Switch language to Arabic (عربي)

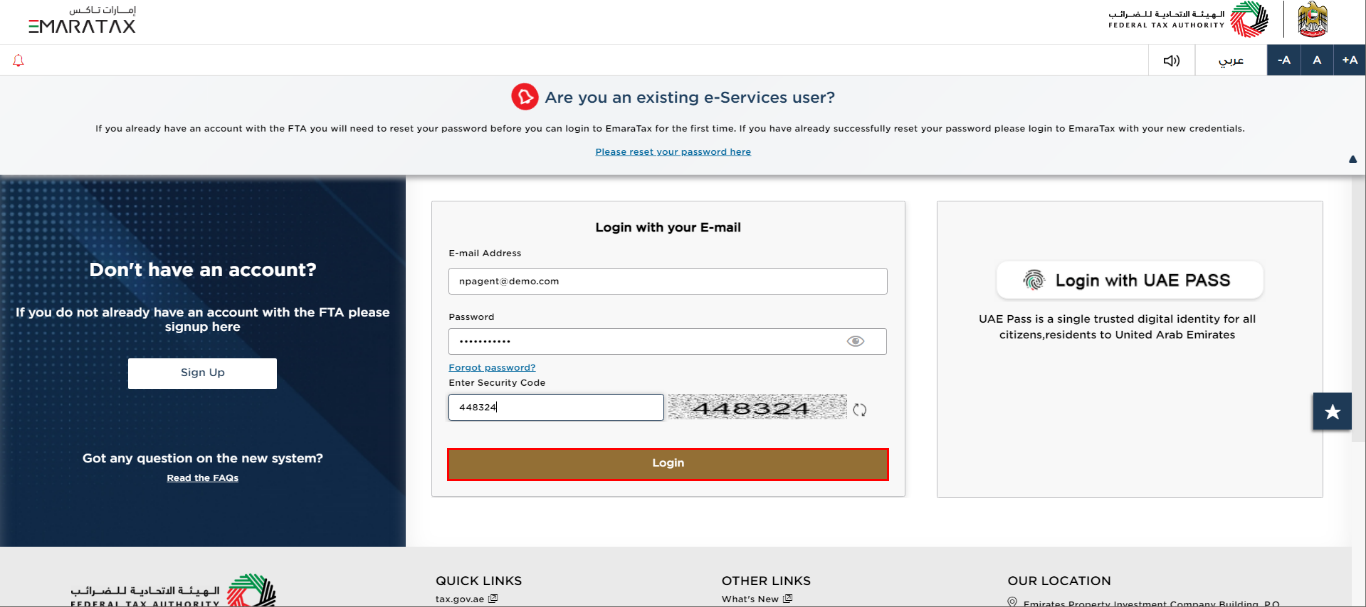point(1231,60)
